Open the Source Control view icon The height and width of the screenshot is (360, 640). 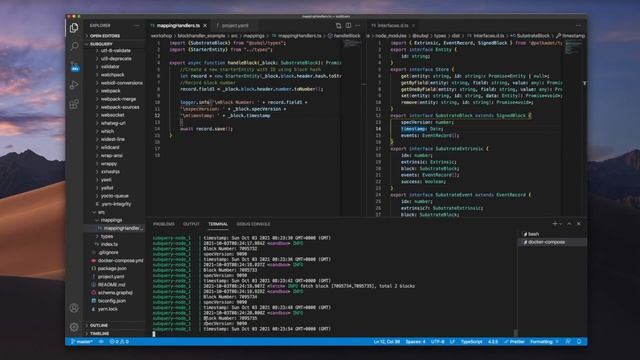pyautogui.click(x=75, y=67)
